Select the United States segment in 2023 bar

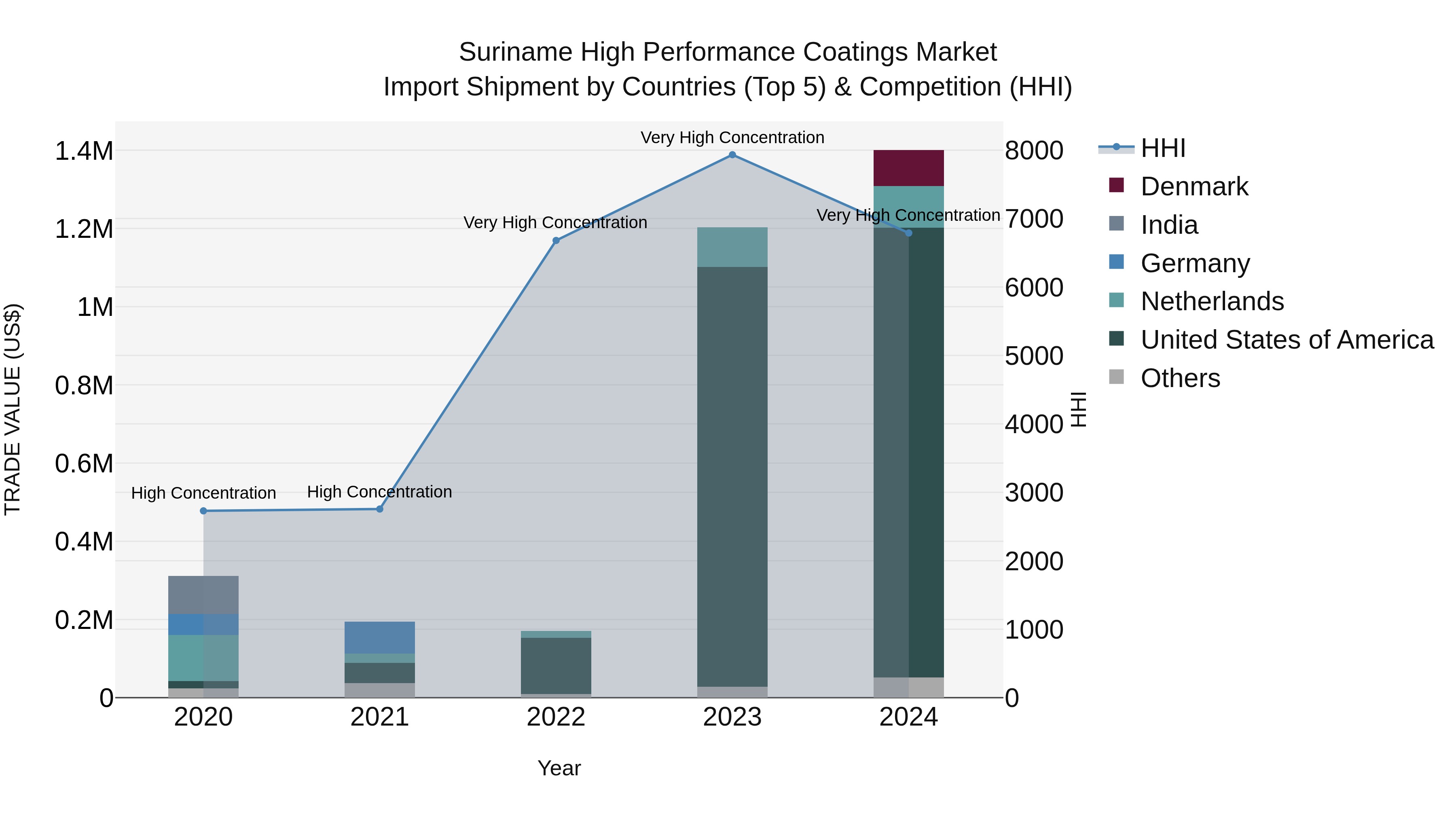coord(732,477)
